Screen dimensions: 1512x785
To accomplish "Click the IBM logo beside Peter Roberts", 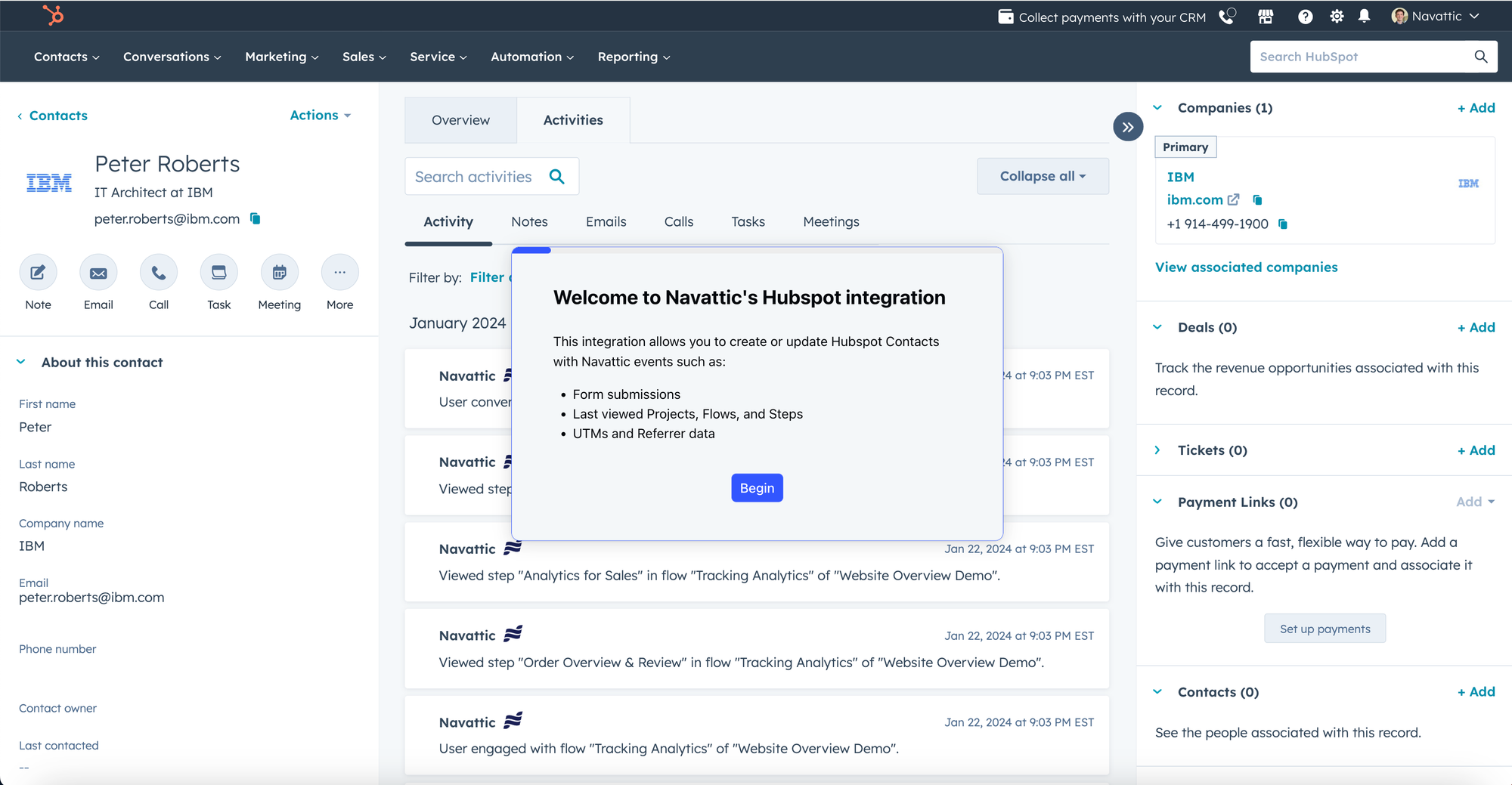I will pyautogui.click(x=49, y=183).
